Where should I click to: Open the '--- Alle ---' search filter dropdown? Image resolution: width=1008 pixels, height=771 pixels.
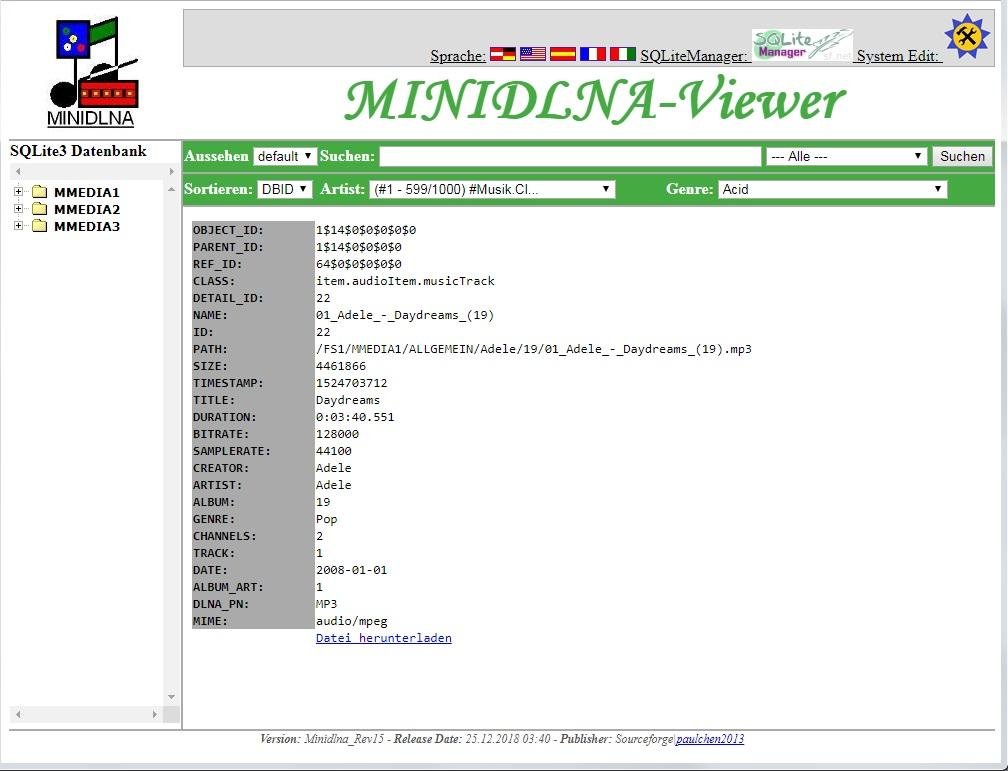coord(846,157)
